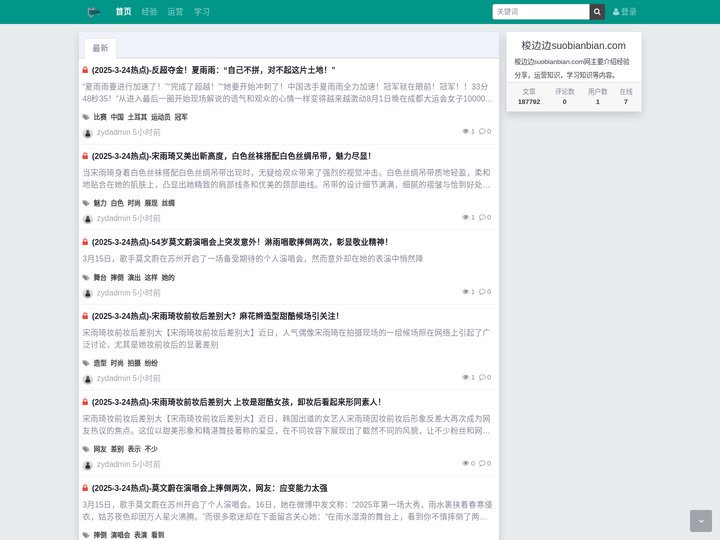The height and width of the screenshot is (540, 720).
Task: Select the 丝绸 tag
Action: 168,203
